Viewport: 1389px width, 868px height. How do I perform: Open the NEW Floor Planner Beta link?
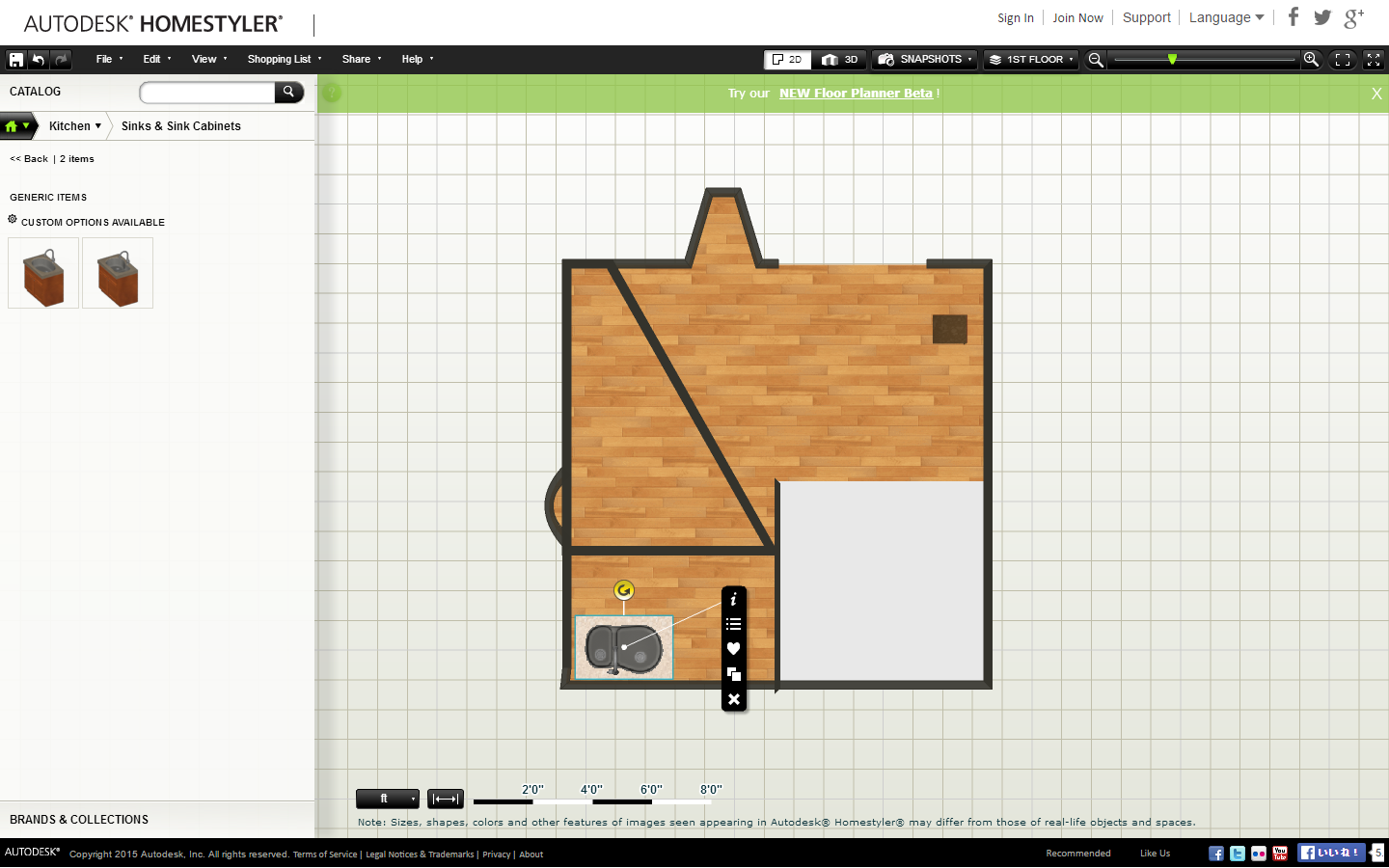coord(856,94)
